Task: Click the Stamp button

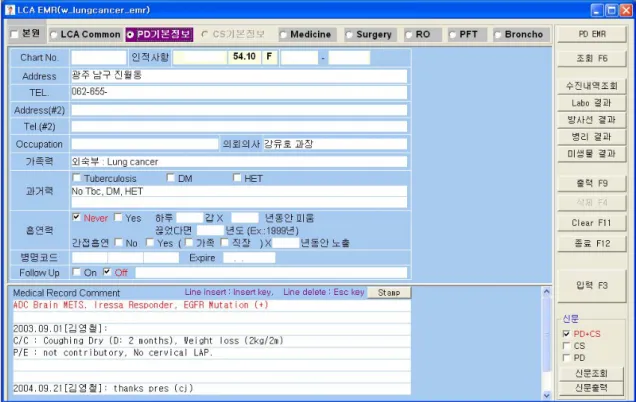Action: coord(389,292)
